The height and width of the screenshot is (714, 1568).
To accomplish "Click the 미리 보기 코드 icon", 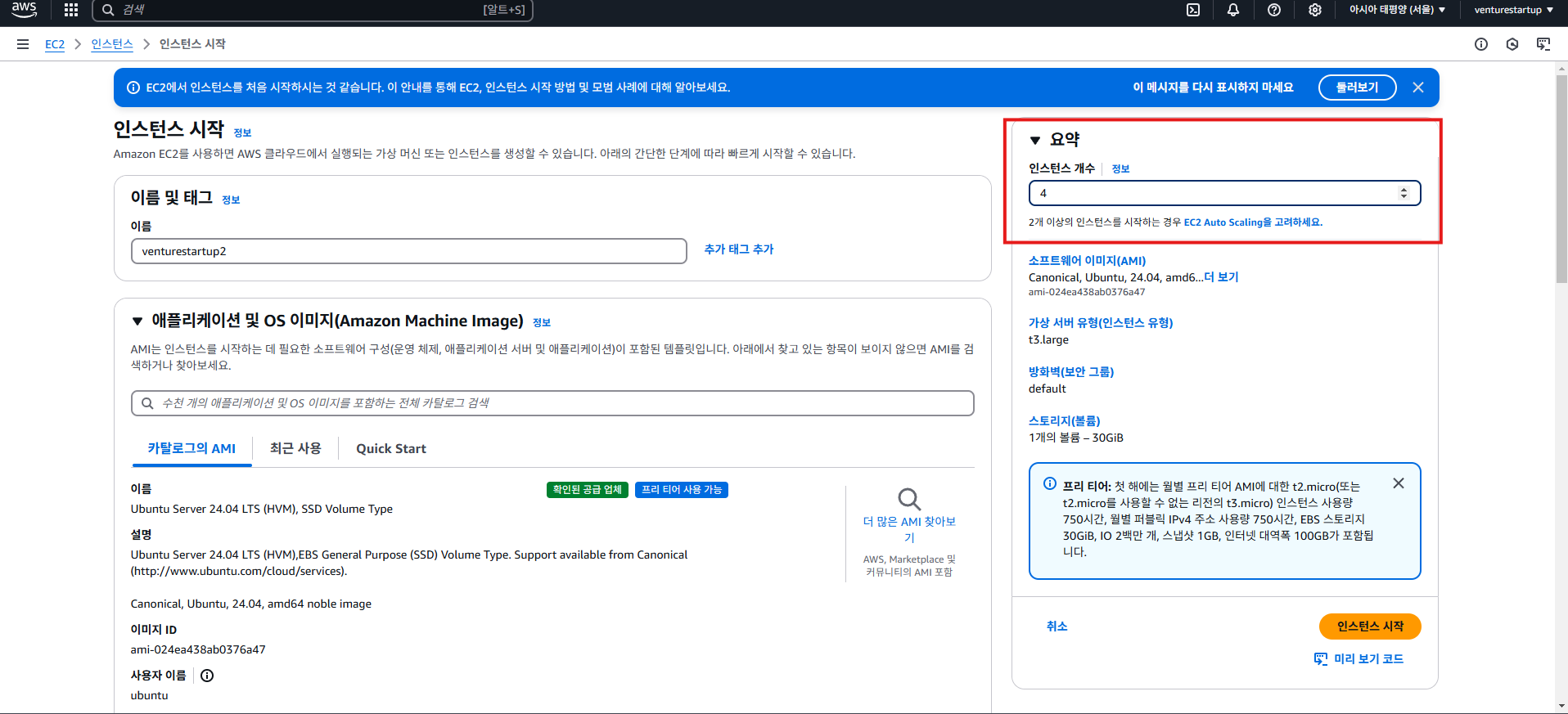I will [x=1321, y=659].
